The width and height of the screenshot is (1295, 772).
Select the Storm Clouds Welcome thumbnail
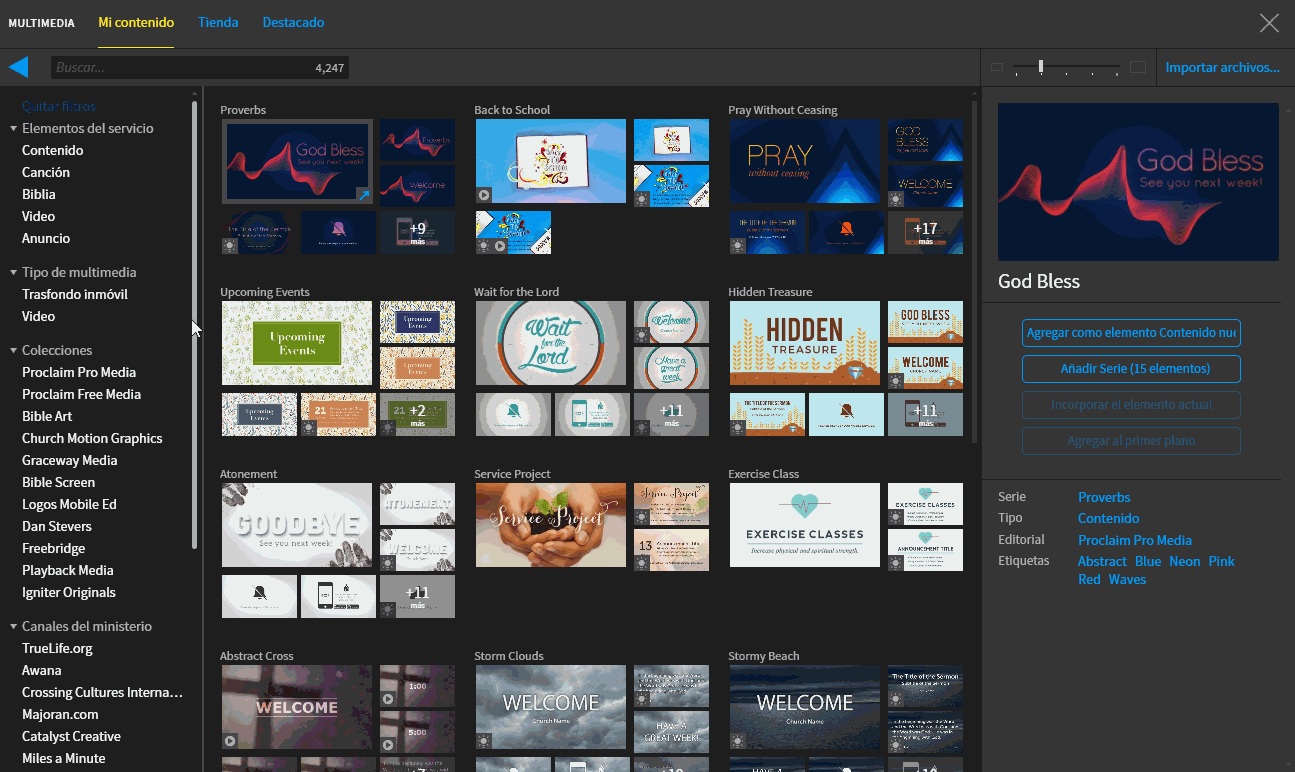pos(551,707)
